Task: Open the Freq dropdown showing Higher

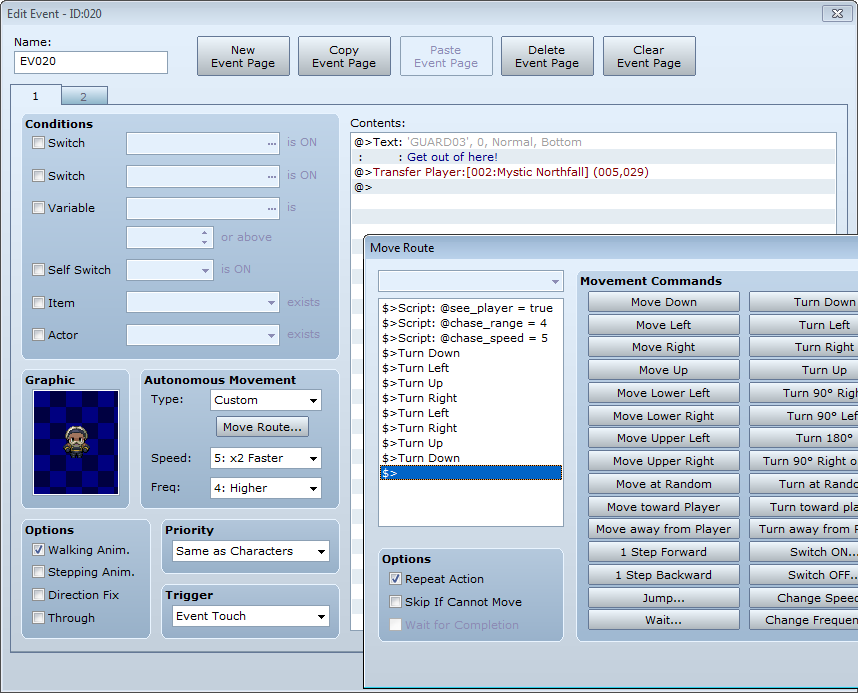Action: (266, 488)
